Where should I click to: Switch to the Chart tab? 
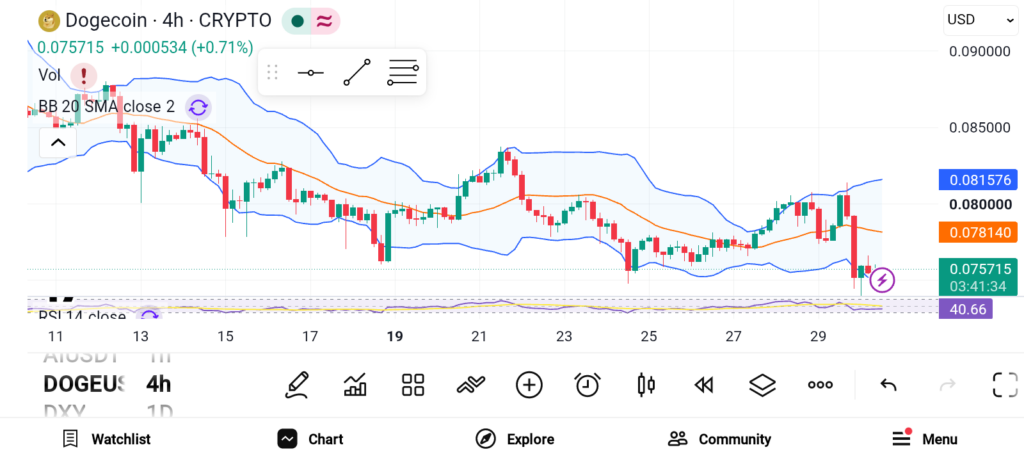click(310, 439)
